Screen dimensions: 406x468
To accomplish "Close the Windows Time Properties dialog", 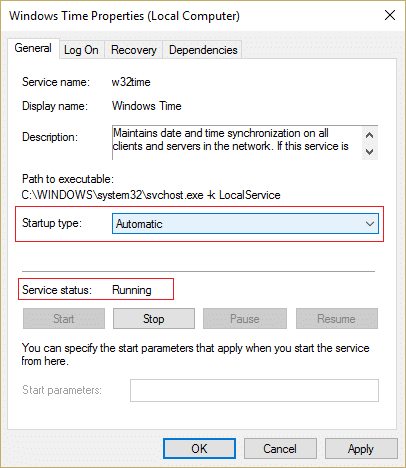I will [x=390, y=15].
